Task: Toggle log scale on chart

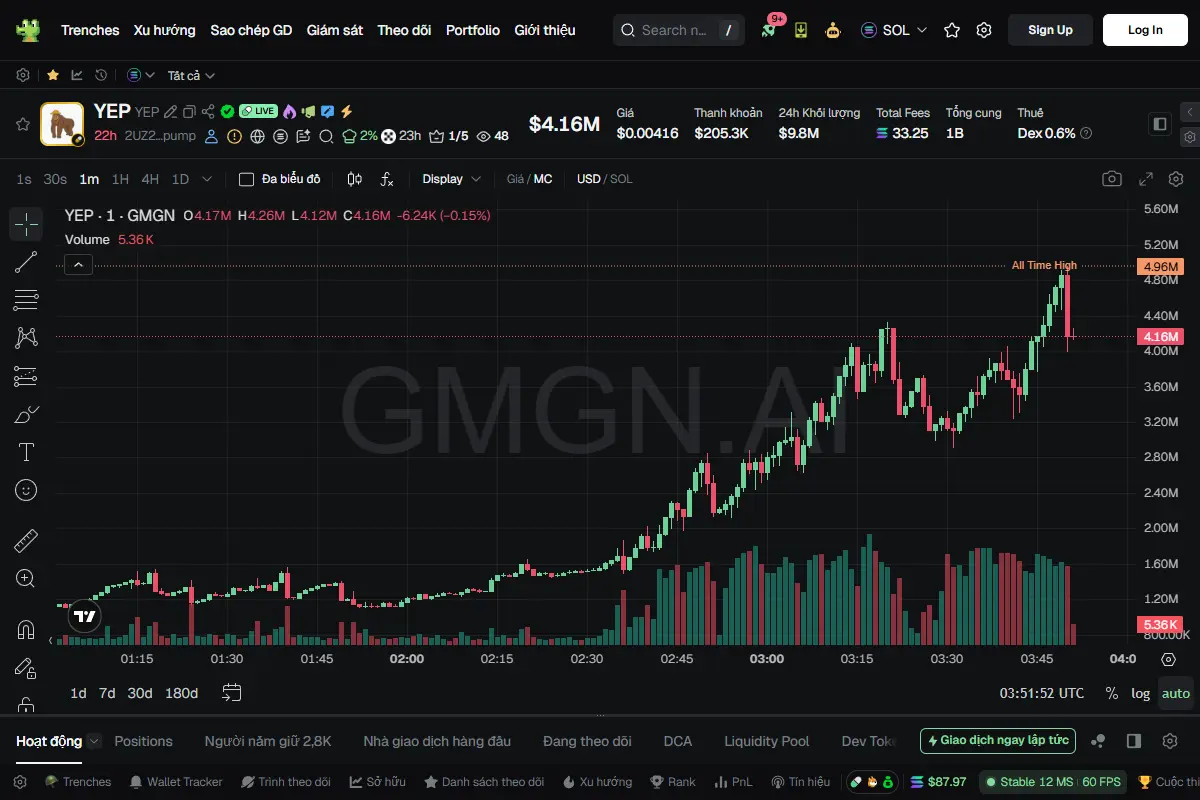Action: (1140, 693)
